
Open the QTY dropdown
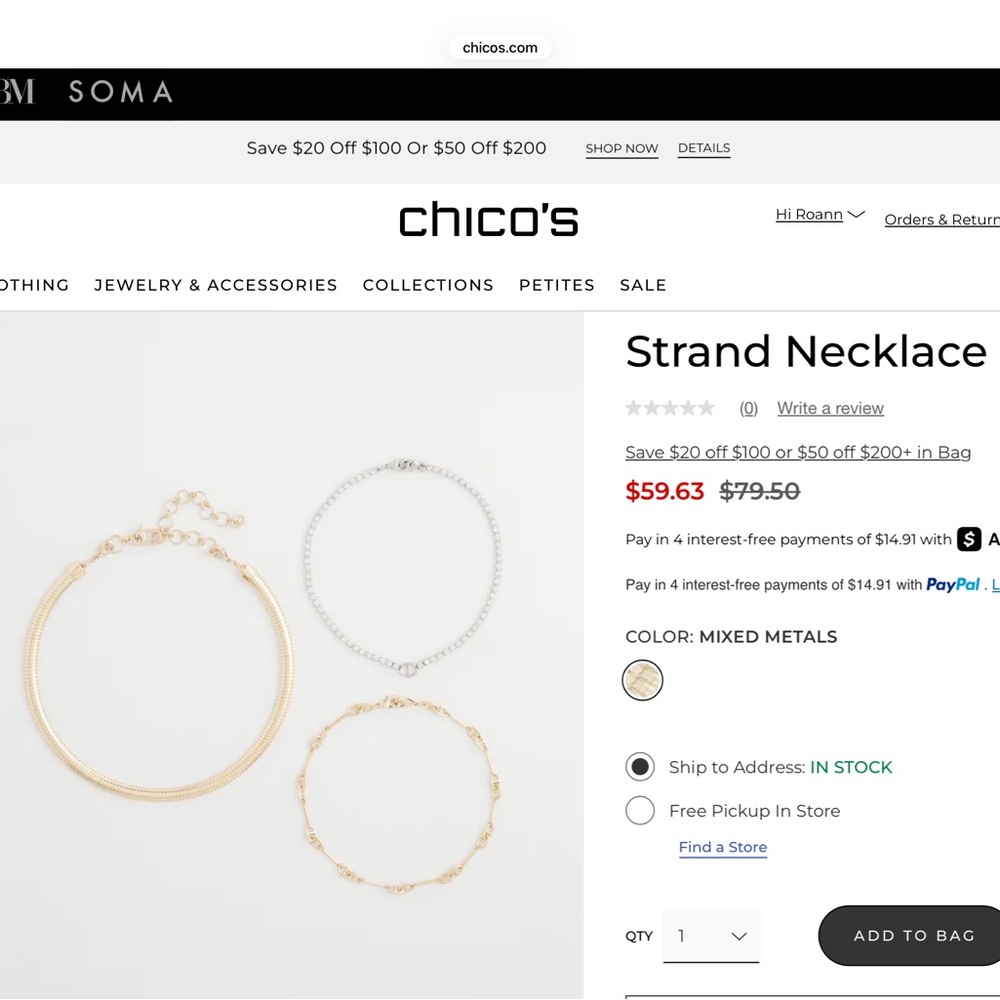click(x=711, y=936)
